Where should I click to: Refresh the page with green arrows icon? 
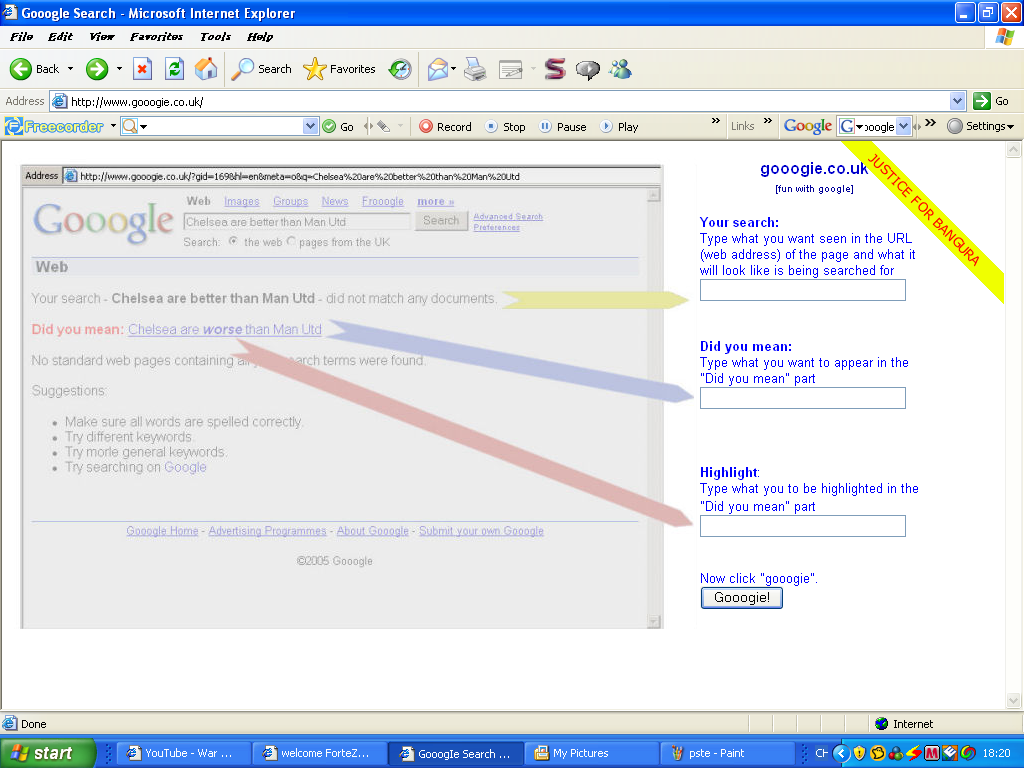click(174, 69)
